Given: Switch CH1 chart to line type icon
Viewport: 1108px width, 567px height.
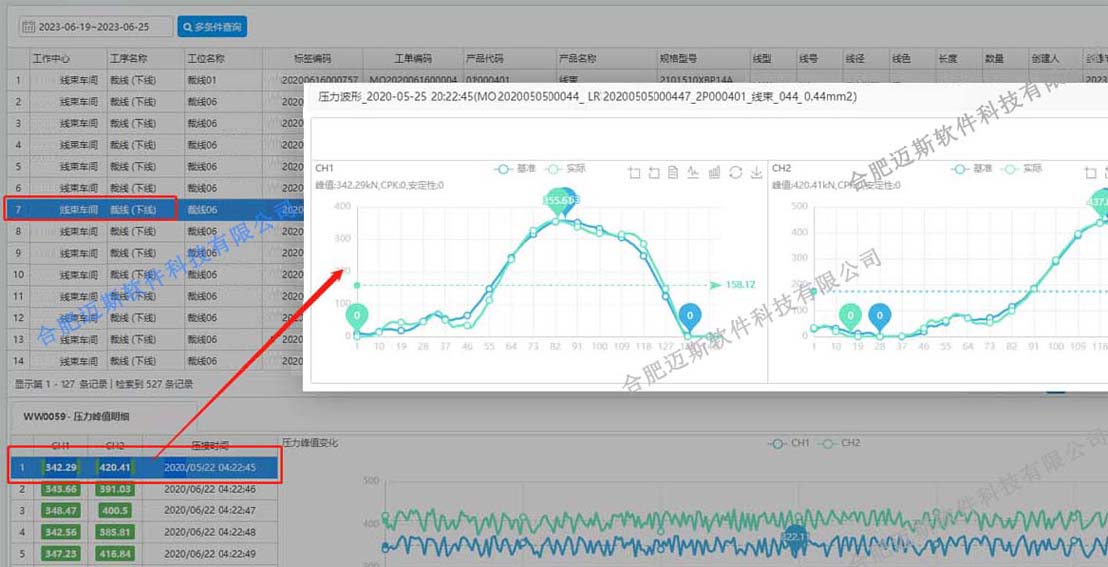Looking at the screenshot, I should [x=694, y=172].
